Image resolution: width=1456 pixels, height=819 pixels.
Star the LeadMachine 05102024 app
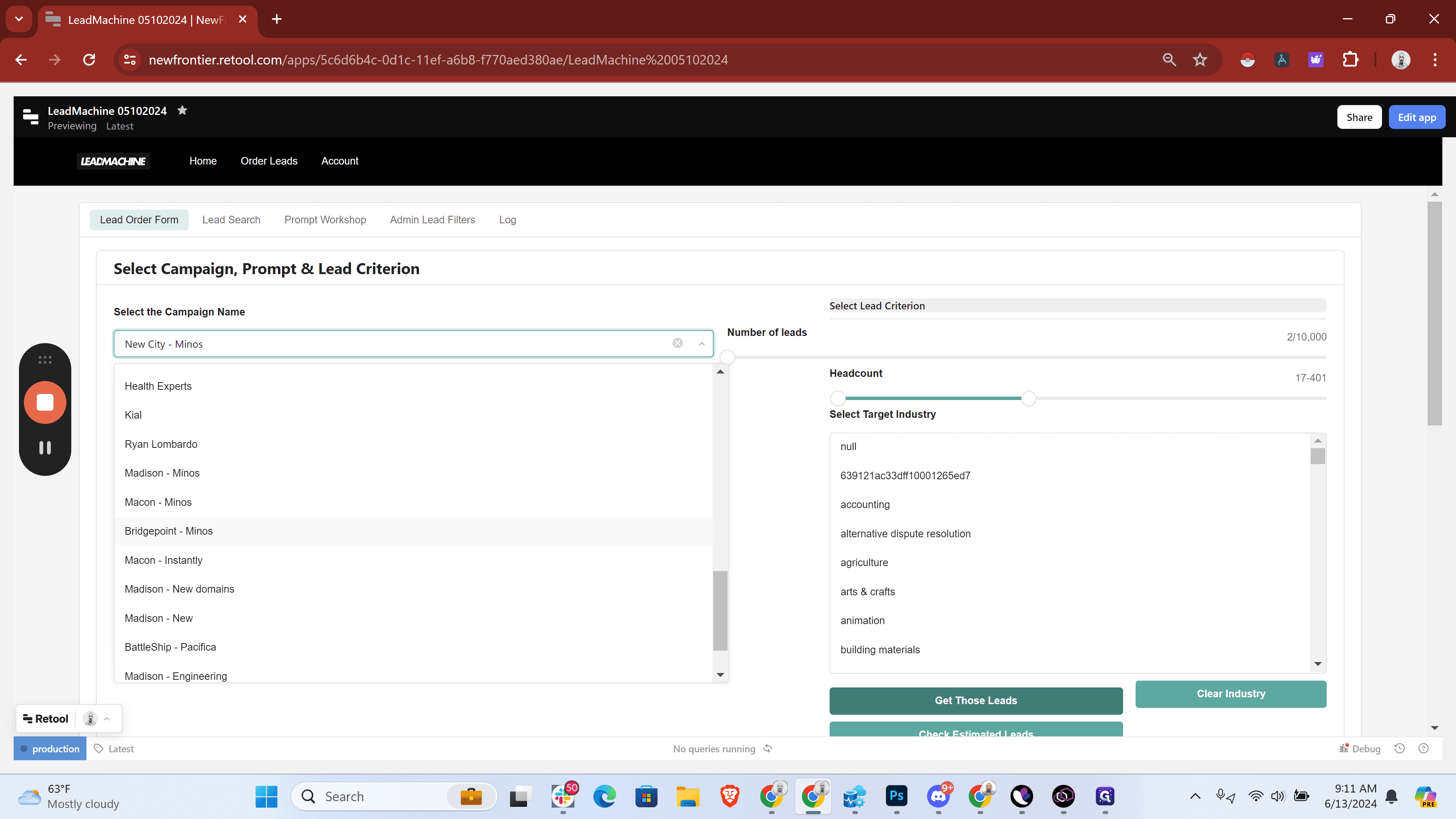pos(182,110)
